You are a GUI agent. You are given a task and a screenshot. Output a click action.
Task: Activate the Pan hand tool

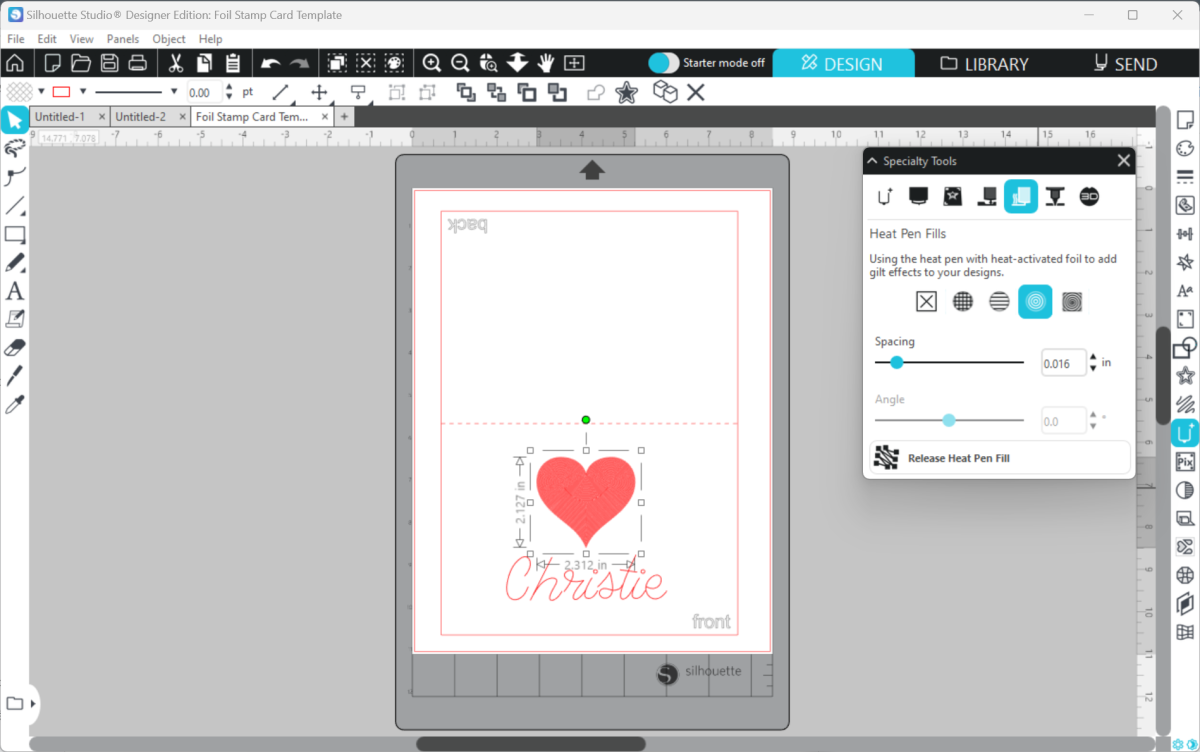(x=546, y=63)
